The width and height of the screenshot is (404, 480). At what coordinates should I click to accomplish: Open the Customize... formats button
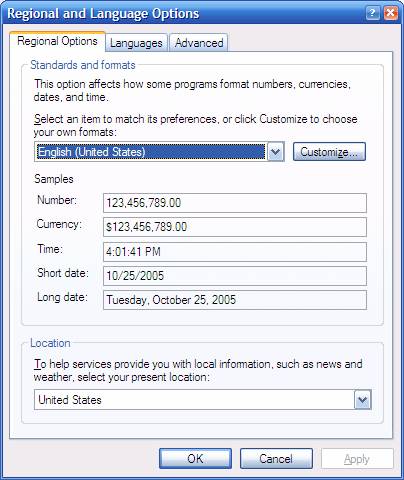(x=329, y=152)
